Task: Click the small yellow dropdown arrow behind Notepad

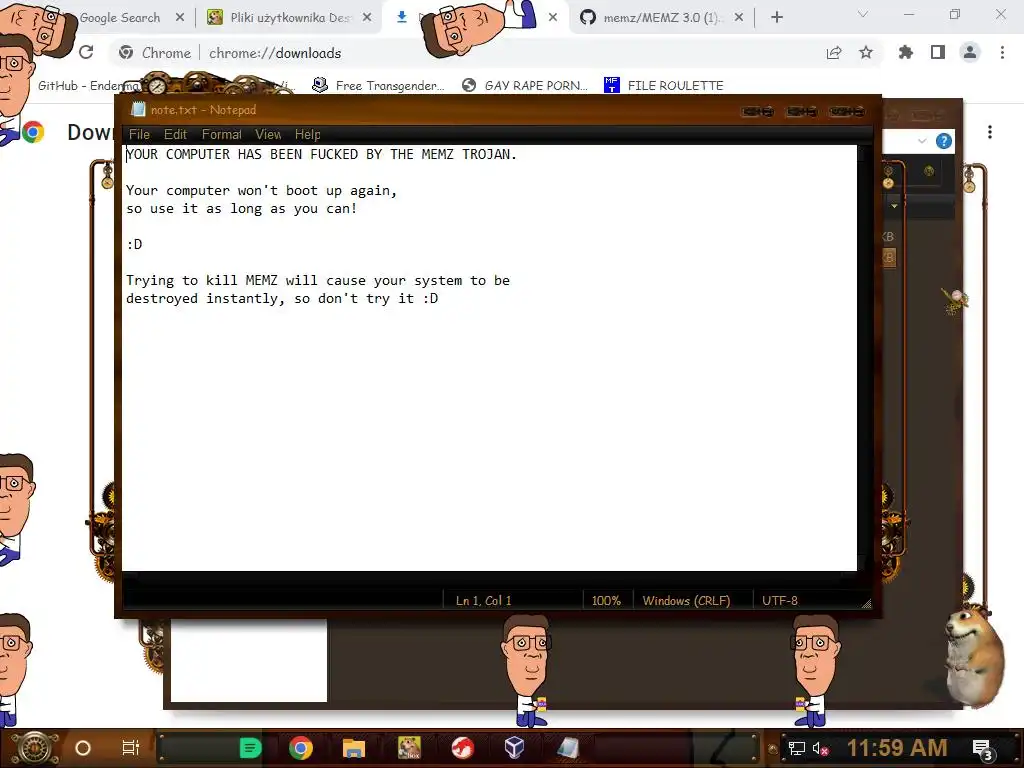Action: pos(894,206)
